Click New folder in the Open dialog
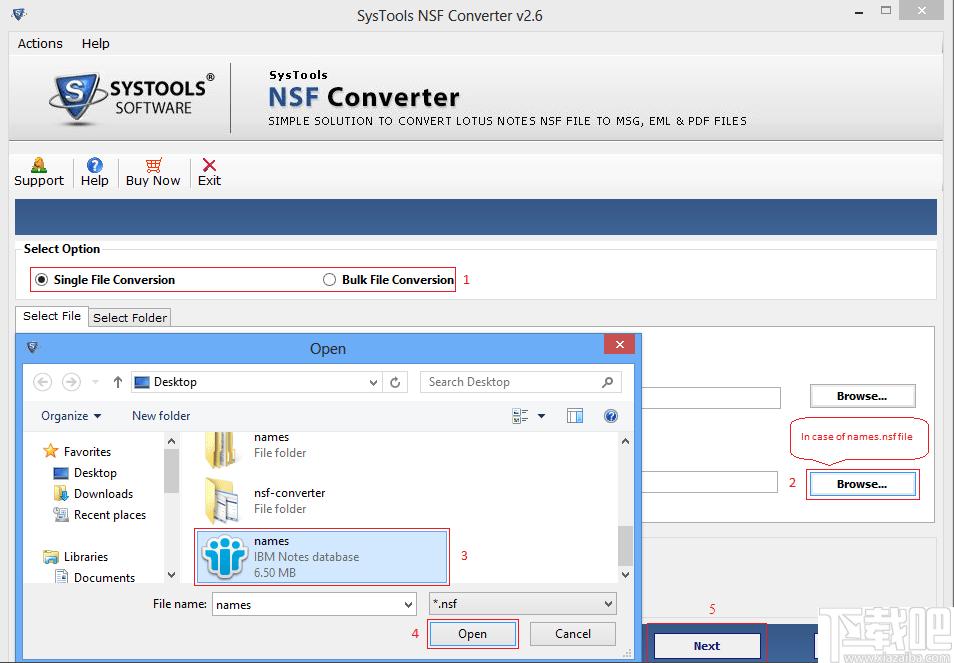 coord(161,416)
